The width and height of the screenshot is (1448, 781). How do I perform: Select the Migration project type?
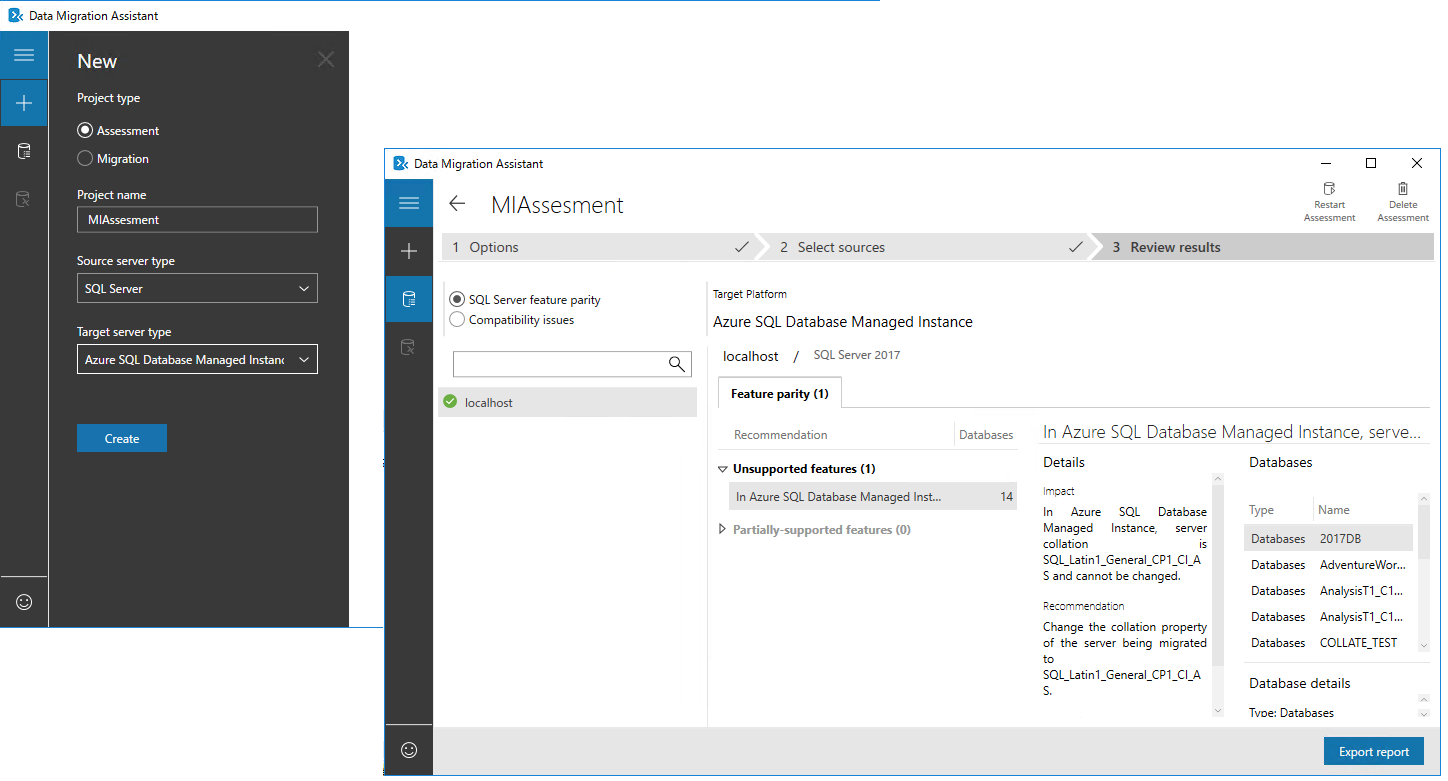[x=86, y=159]
